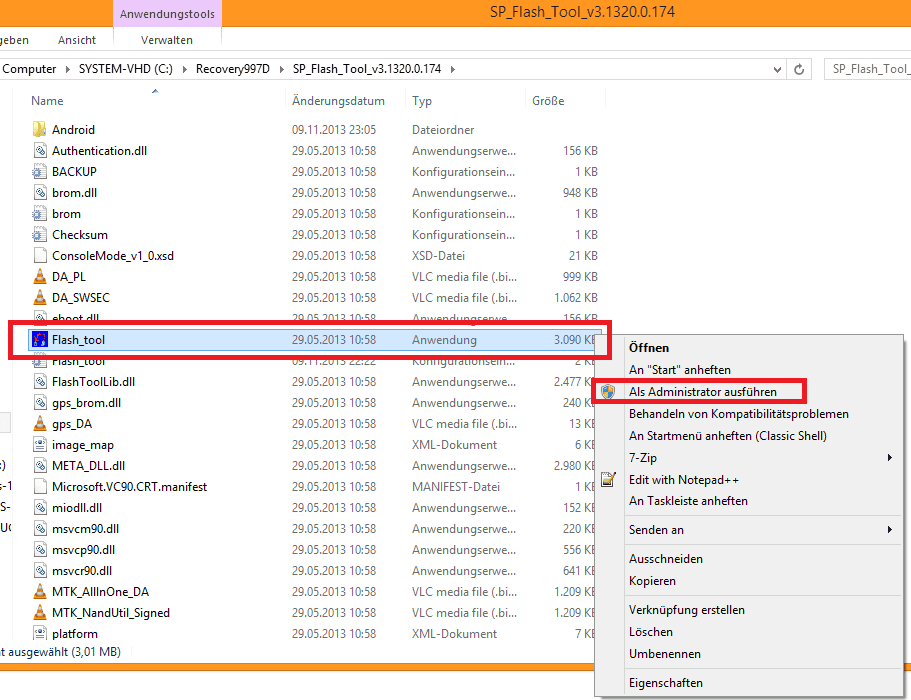Click the ConsoleMode_v1_0.xsd file icon
The height and width of the screenshot is (700, 911).
click(x=40, y=256)
